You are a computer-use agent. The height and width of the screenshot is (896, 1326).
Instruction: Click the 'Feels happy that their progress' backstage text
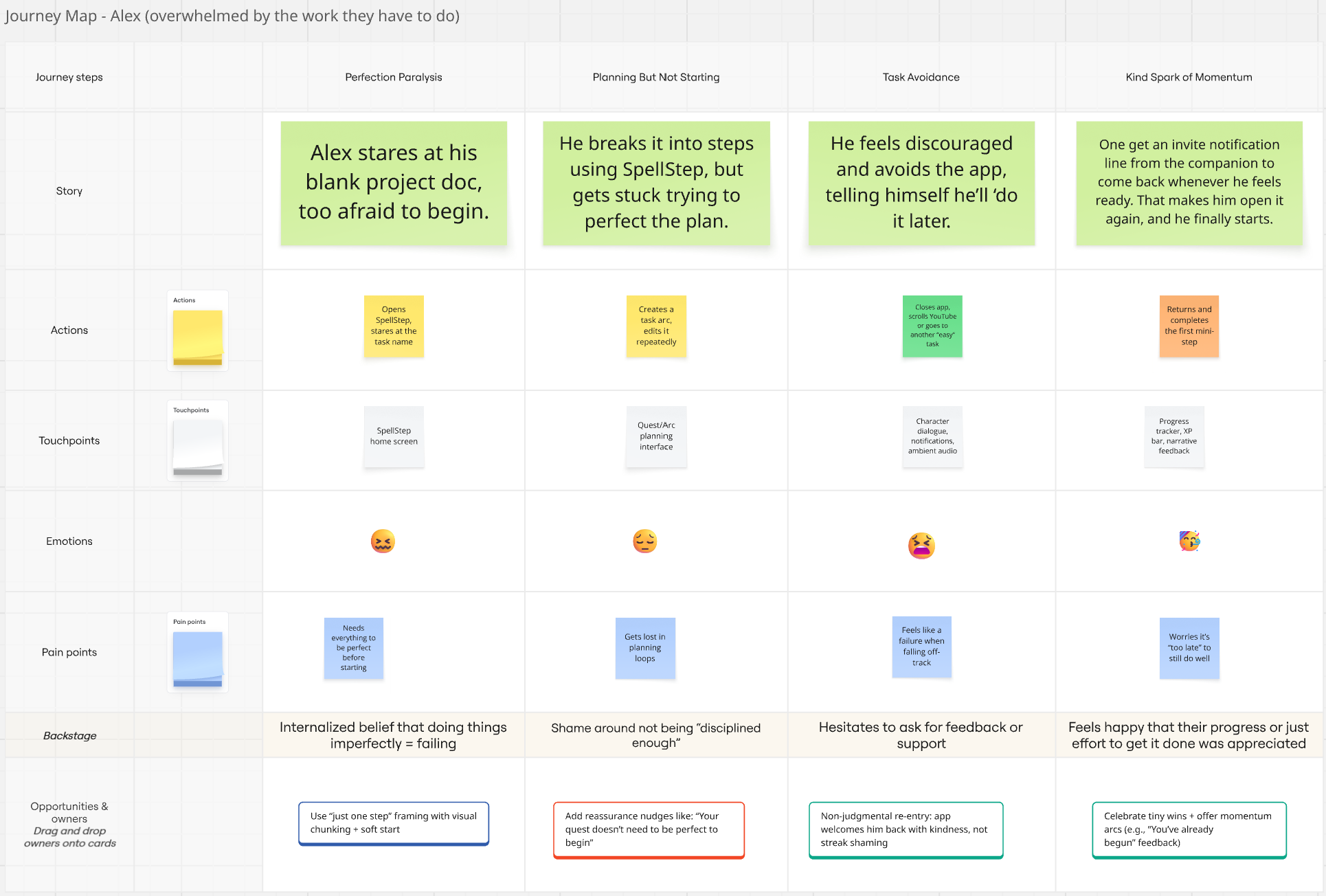point(1189,735)
